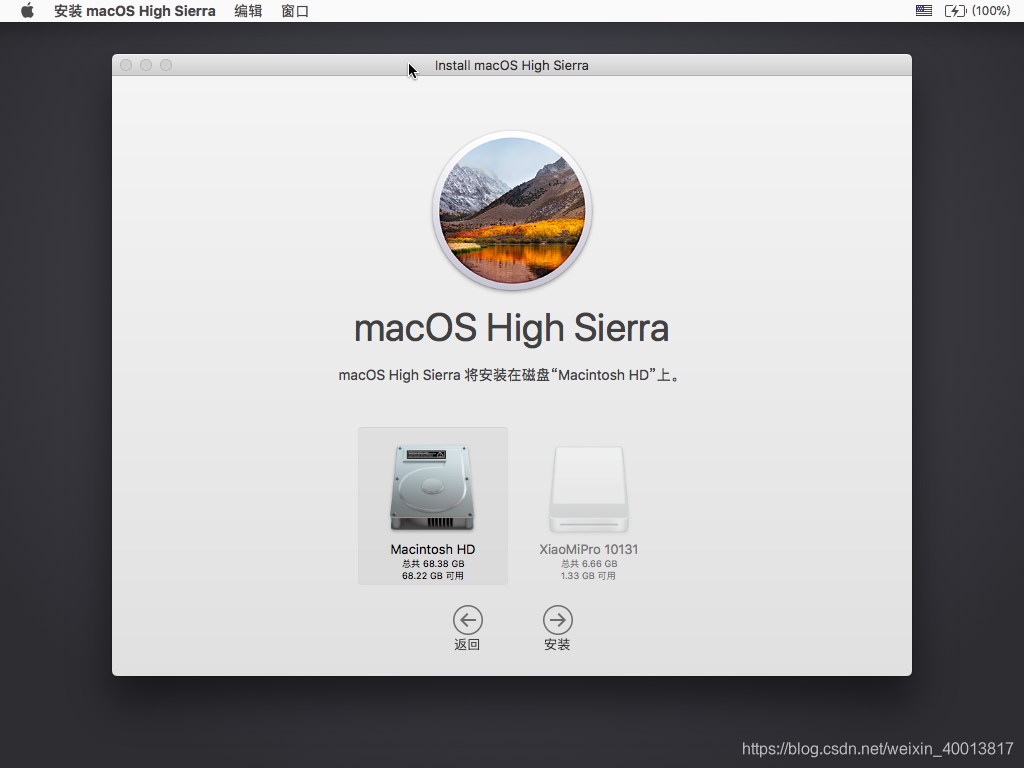Click the install arrow icon above 安装
The width and height of the screenshot is (1024, 768).
tap(558, 620)
